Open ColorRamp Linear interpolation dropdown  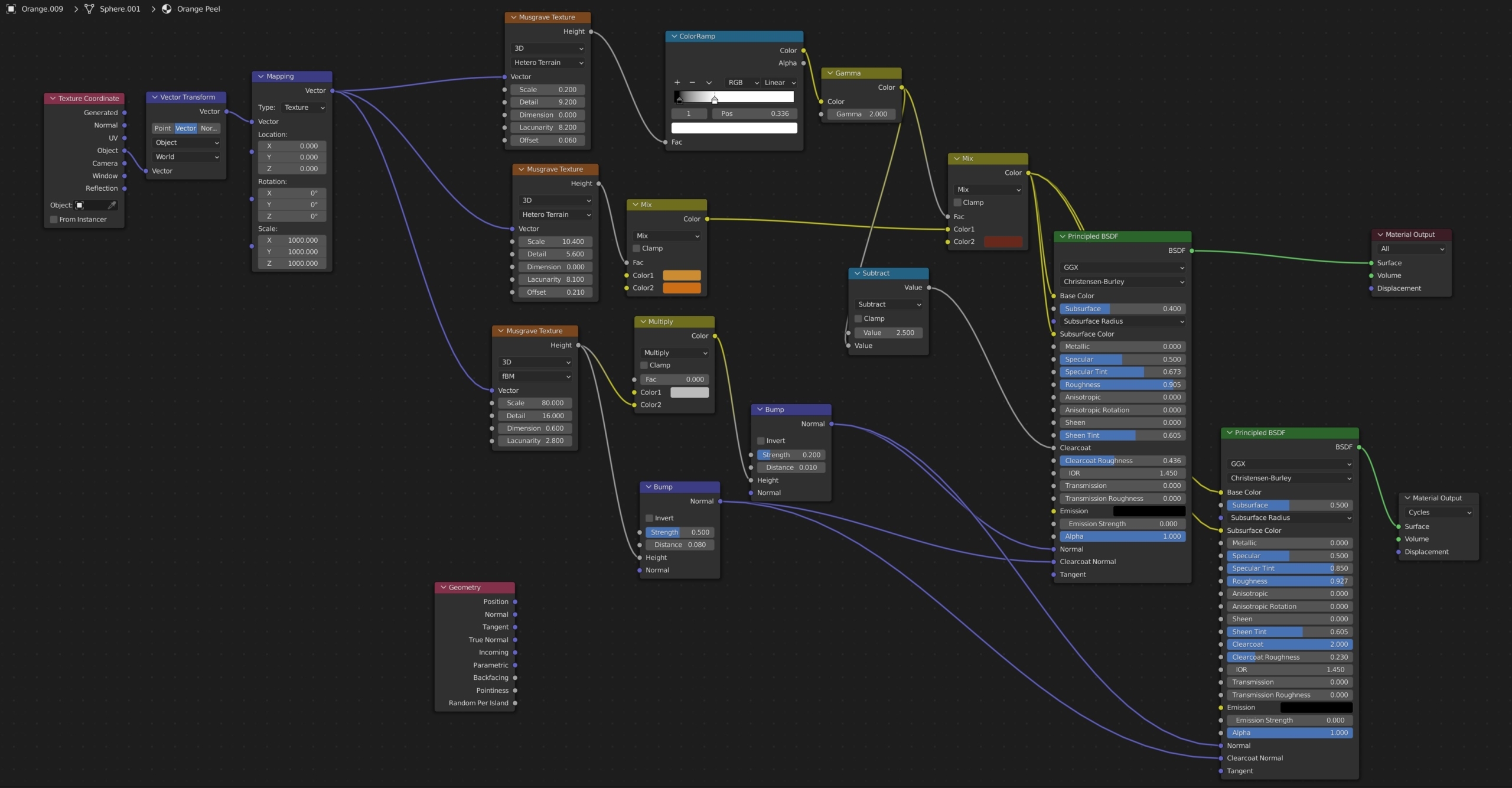[x=780, y=83]
